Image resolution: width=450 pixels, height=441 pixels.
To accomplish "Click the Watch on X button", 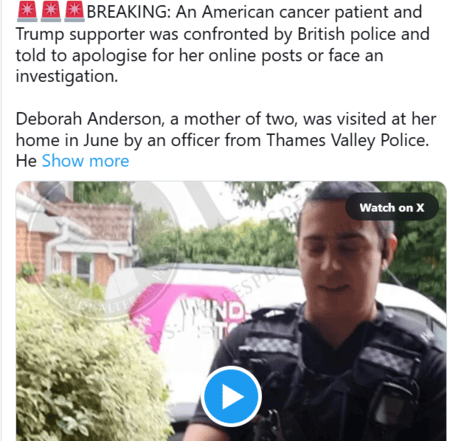I will tap(392, 207).
